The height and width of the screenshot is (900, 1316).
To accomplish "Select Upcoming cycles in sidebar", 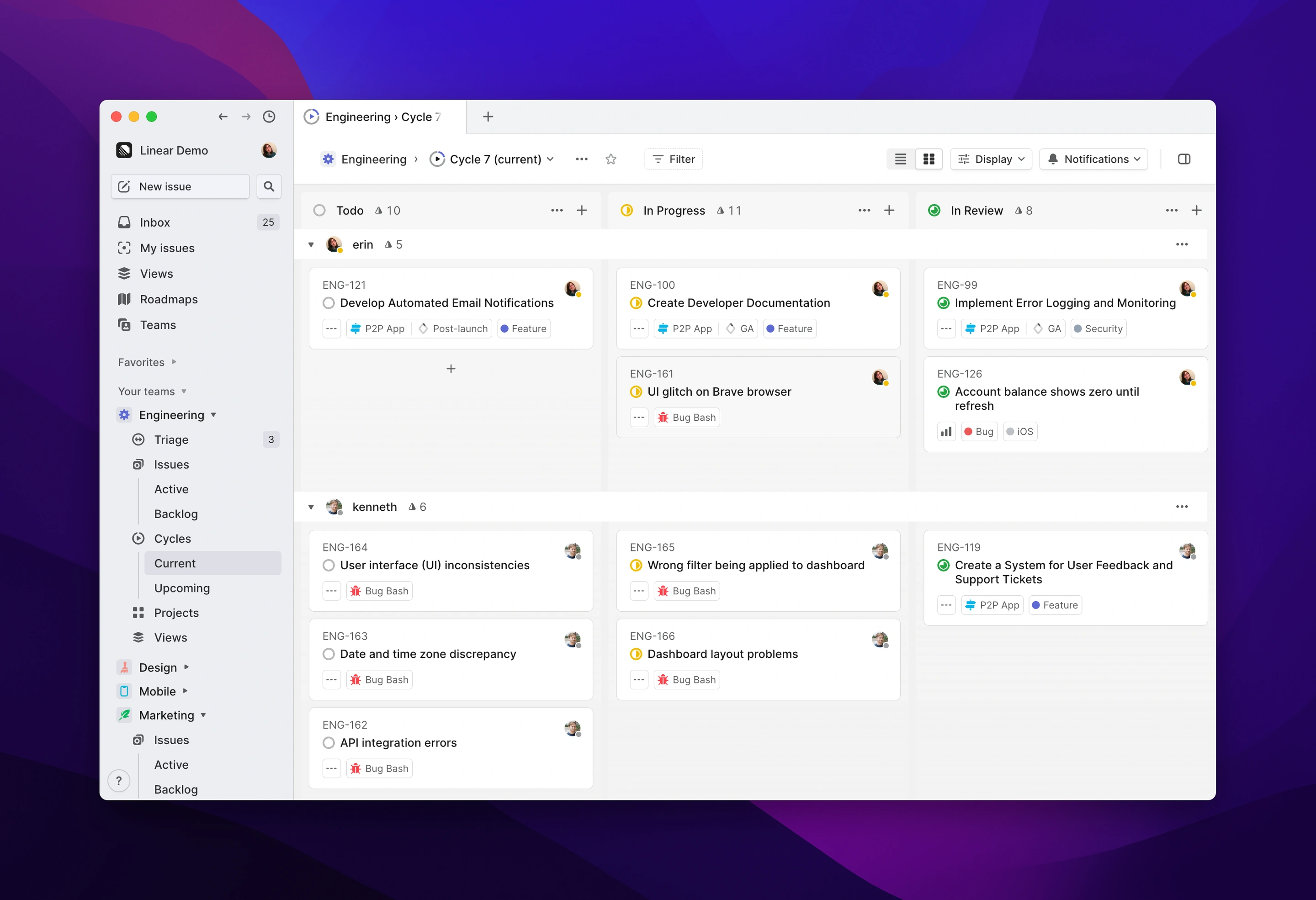I will coord(213,588).
